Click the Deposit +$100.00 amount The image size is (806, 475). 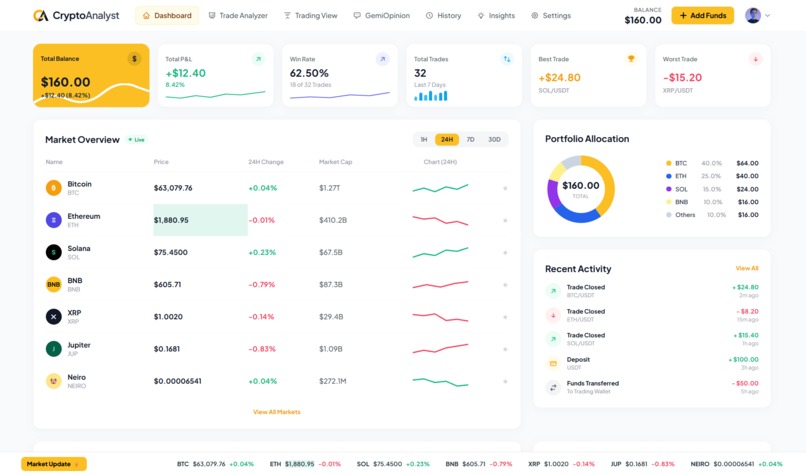point(743,359)
